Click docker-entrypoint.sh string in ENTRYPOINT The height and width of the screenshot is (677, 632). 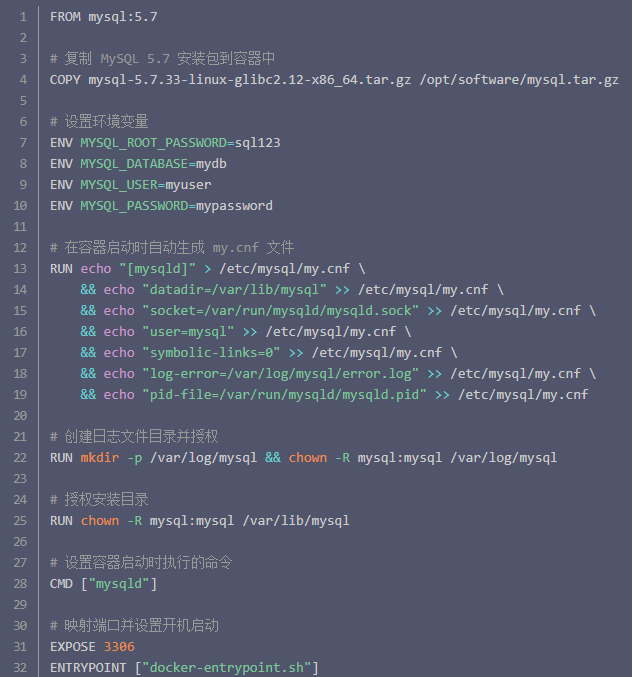coord(227,668)
